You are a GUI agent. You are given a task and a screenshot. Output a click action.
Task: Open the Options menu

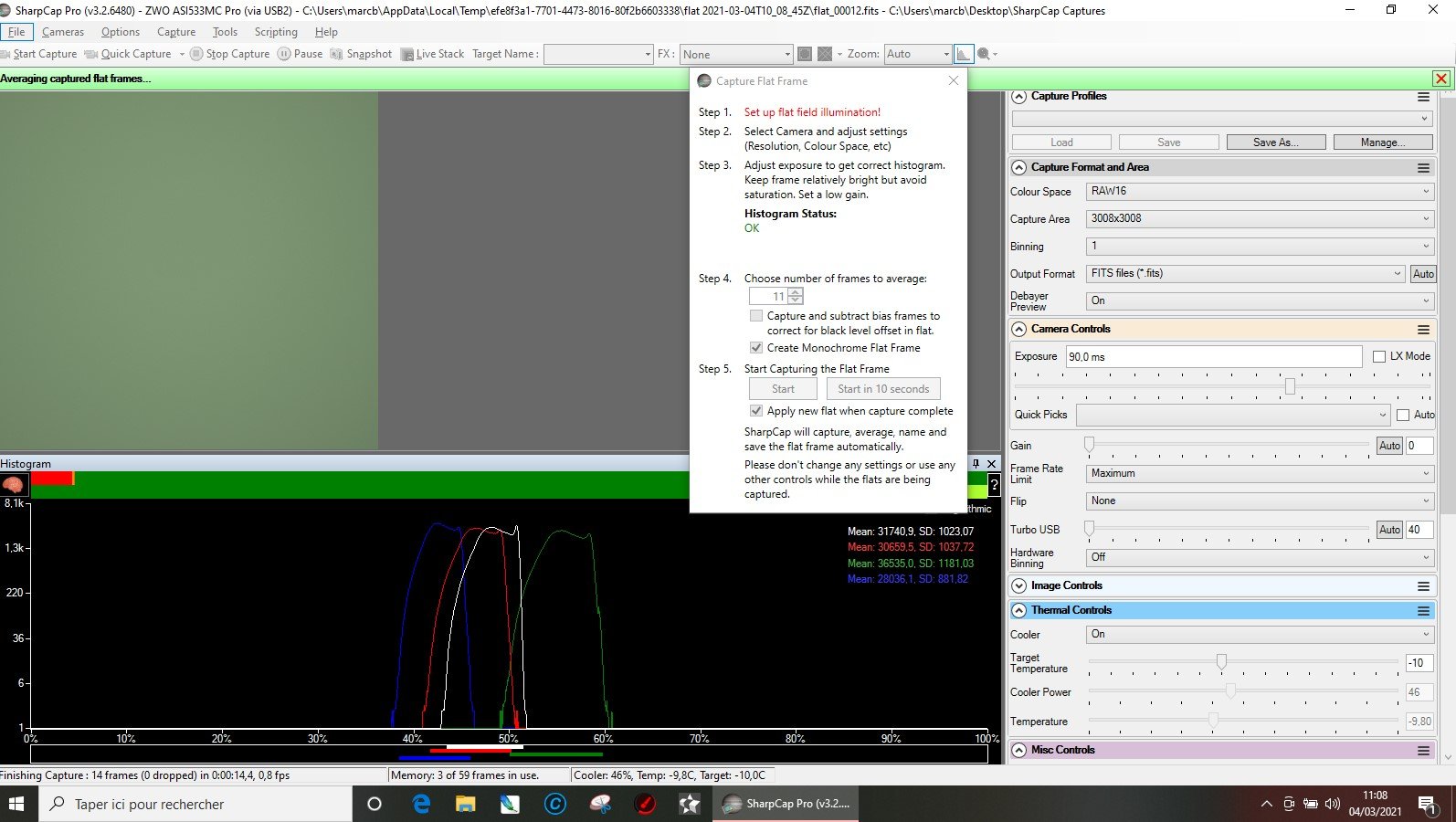coord(121,32)
